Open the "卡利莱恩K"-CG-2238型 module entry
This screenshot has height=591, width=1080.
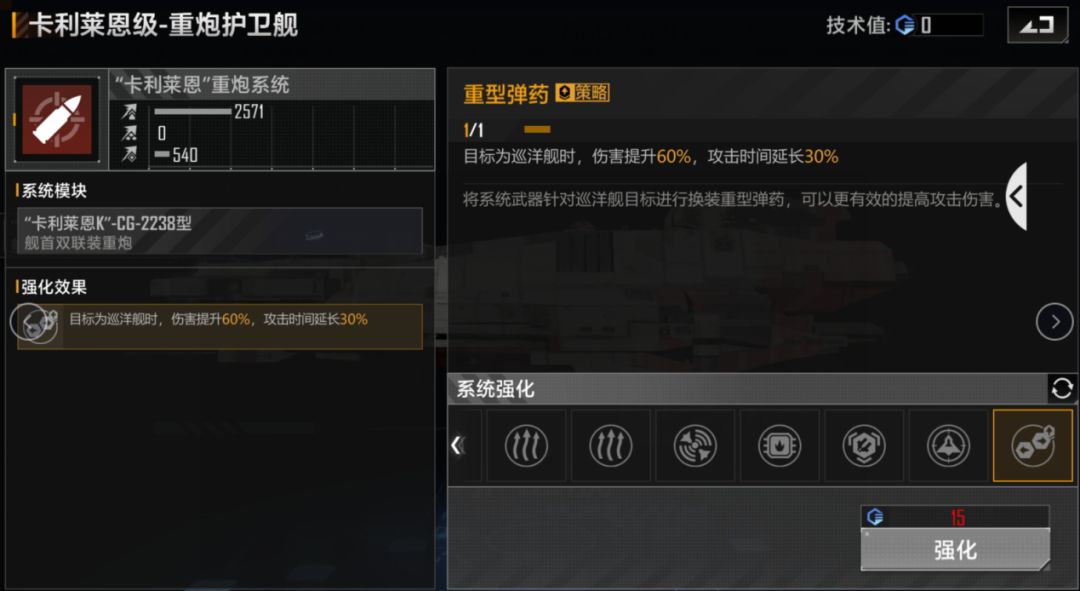click(220, 231)
